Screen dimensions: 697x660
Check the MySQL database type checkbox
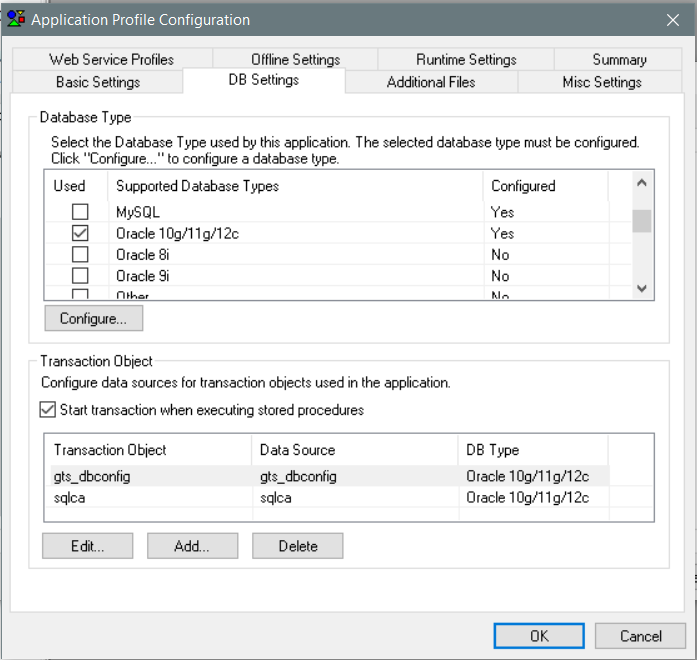pos(80,212)
